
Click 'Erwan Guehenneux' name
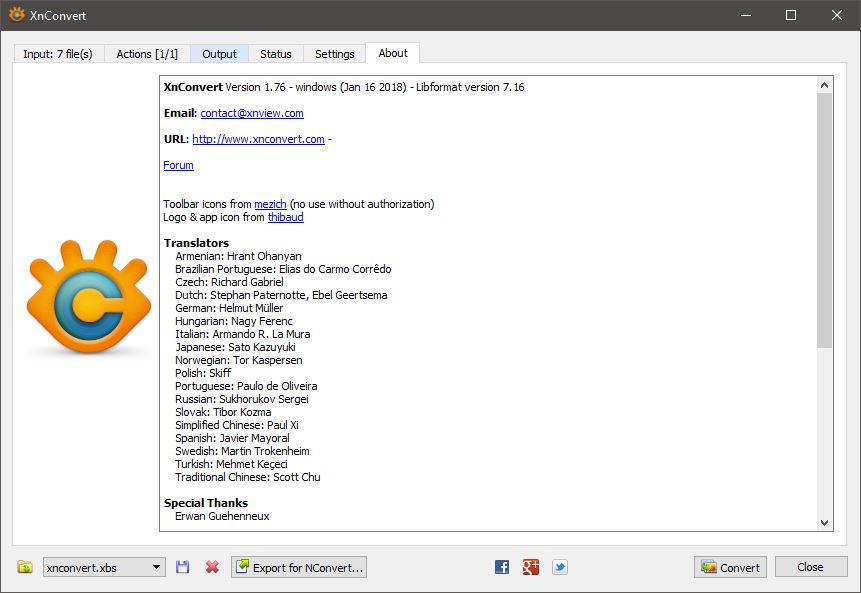coord(222,517)
